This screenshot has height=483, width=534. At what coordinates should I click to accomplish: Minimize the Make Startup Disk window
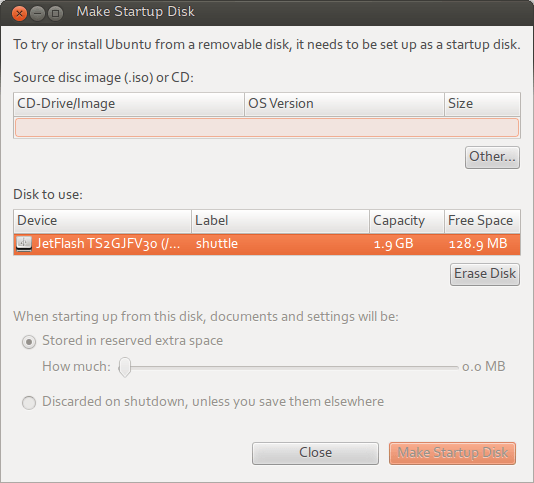coord(37,13)
